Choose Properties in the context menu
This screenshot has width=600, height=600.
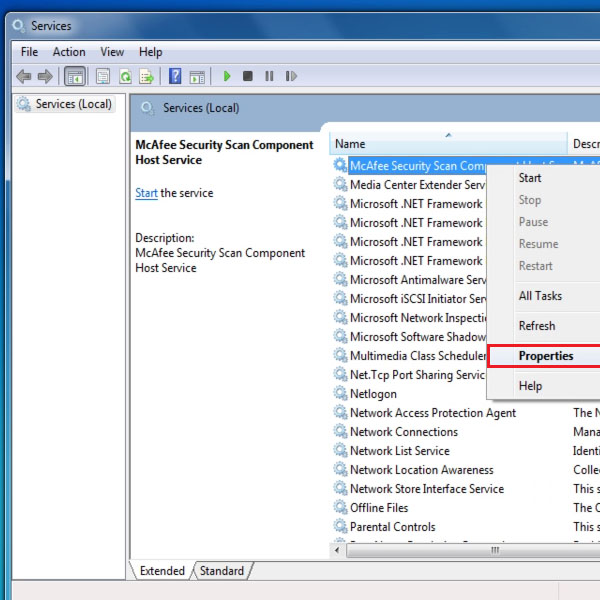coord(545,356)
